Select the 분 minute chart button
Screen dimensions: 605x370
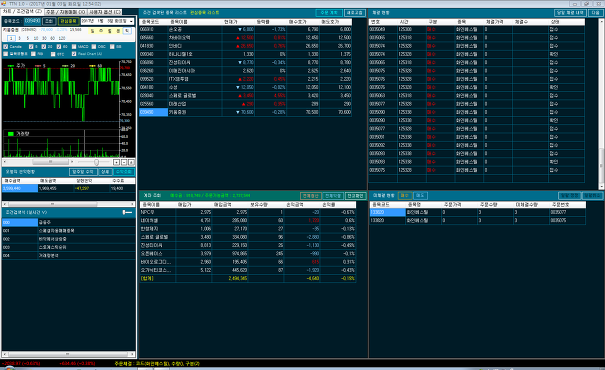(x=118, y=30)
